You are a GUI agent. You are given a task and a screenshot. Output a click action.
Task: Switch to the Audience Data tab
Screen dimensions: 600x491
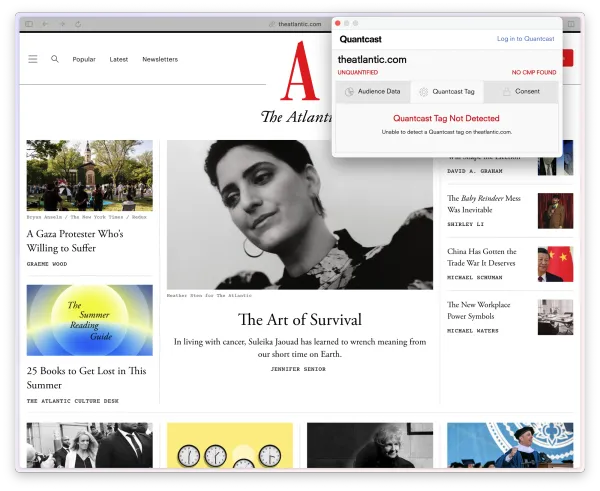(373, 91)
